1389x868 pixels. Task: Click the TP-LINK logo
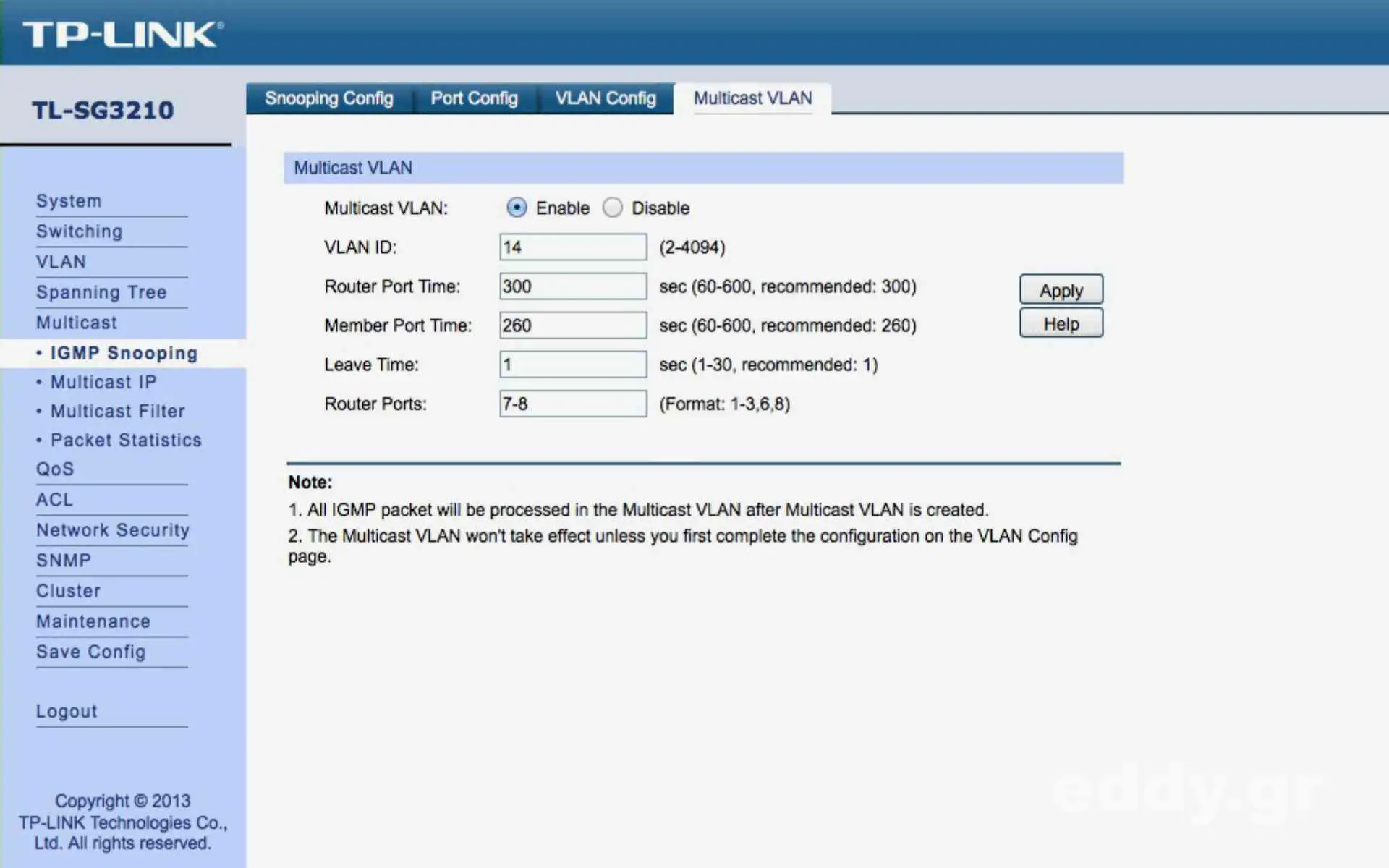coord(122,34)
